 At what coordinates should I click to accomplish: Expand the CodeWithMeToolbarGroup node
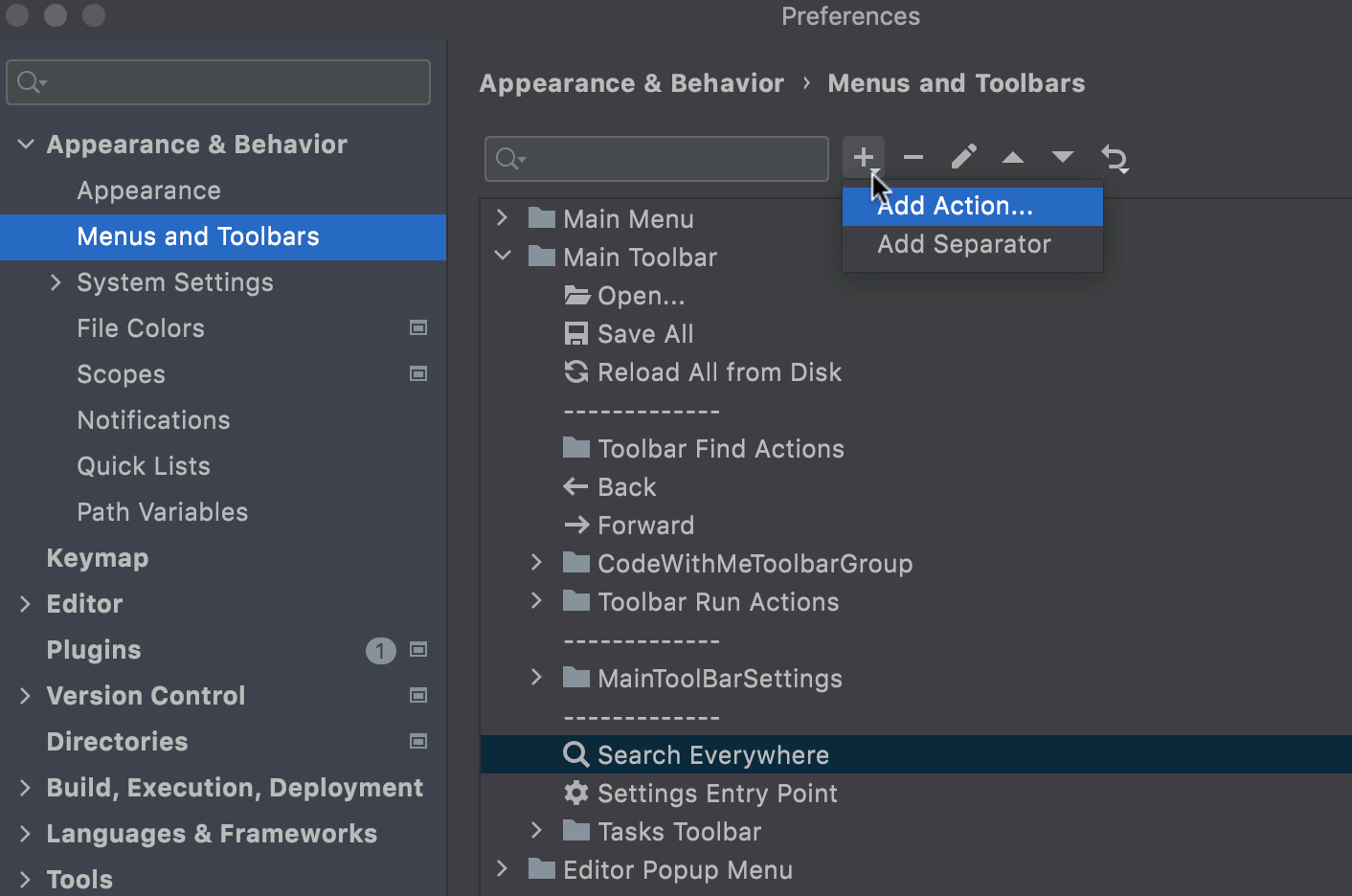[x=537, y=563]
